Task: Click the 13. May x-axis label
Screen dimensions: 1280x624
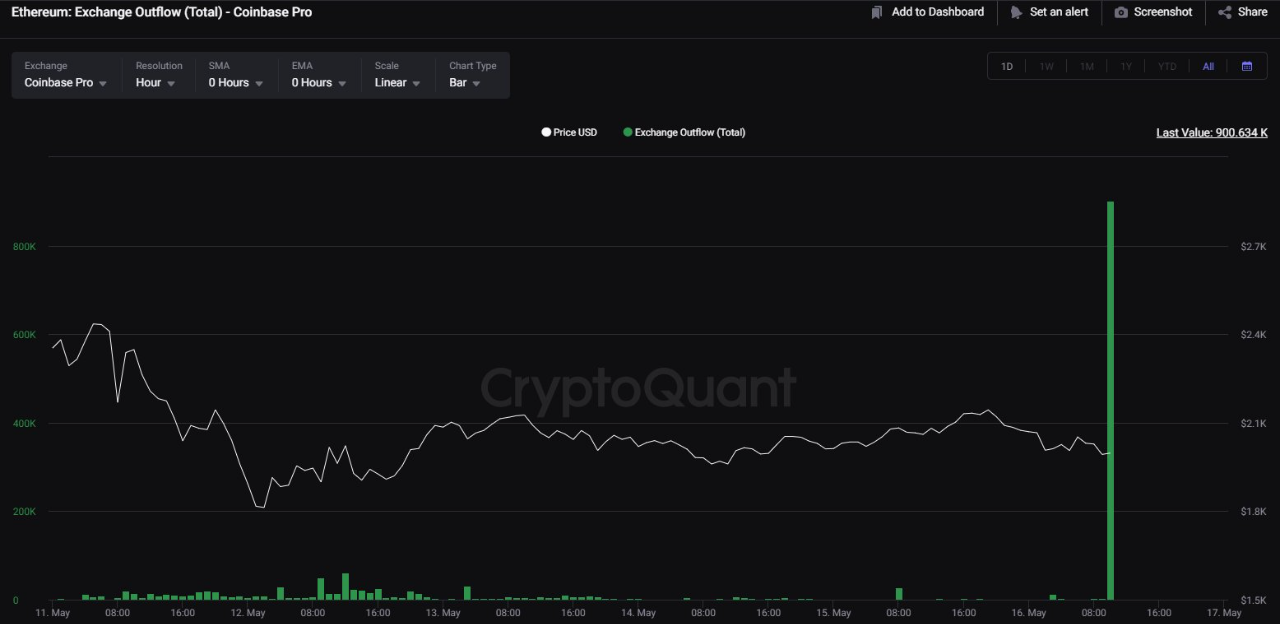Action: (x=443, y=612)
